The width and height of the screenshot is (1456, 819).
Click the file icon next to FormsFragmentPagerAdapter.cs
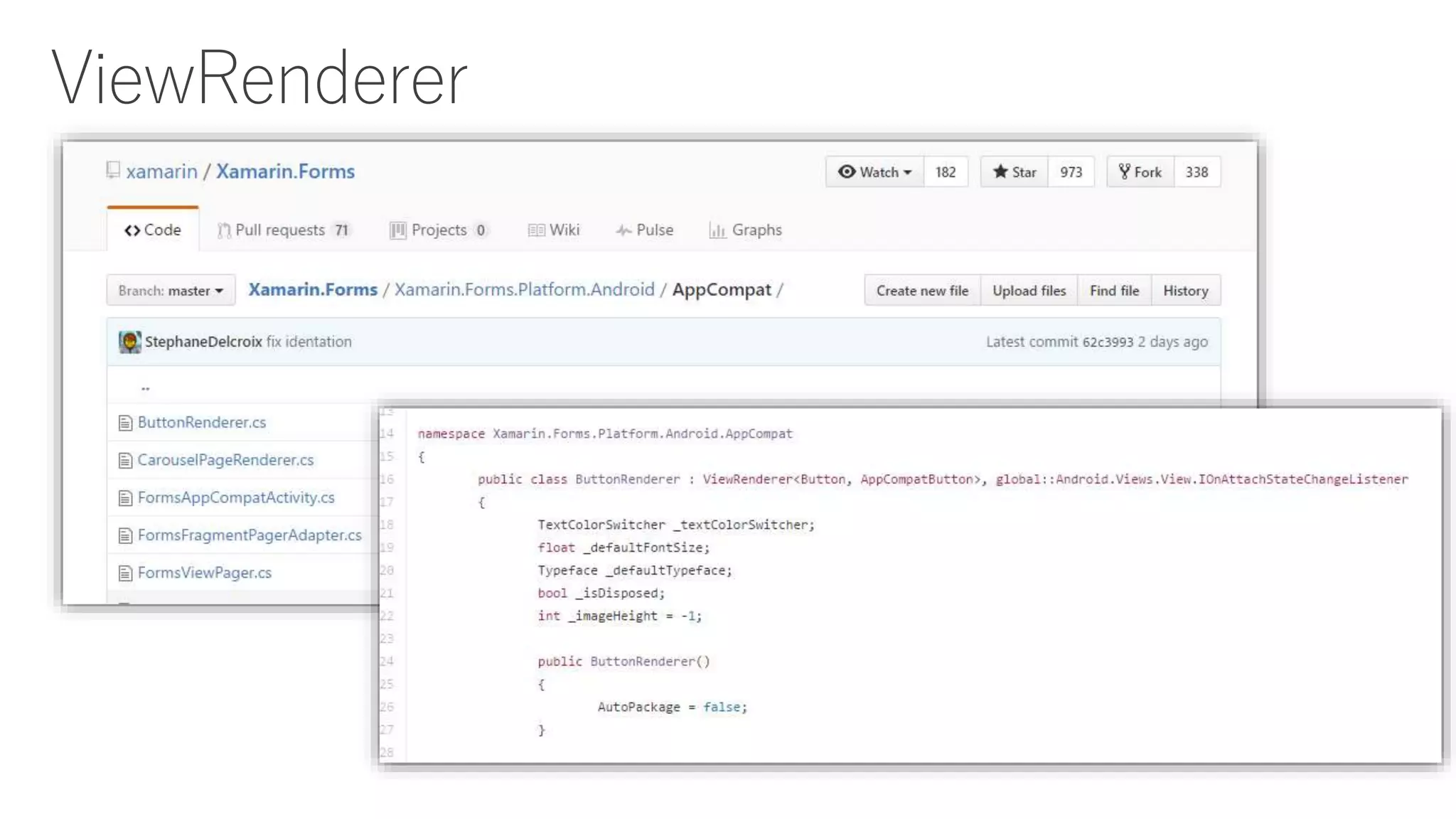tap(125, 535)
